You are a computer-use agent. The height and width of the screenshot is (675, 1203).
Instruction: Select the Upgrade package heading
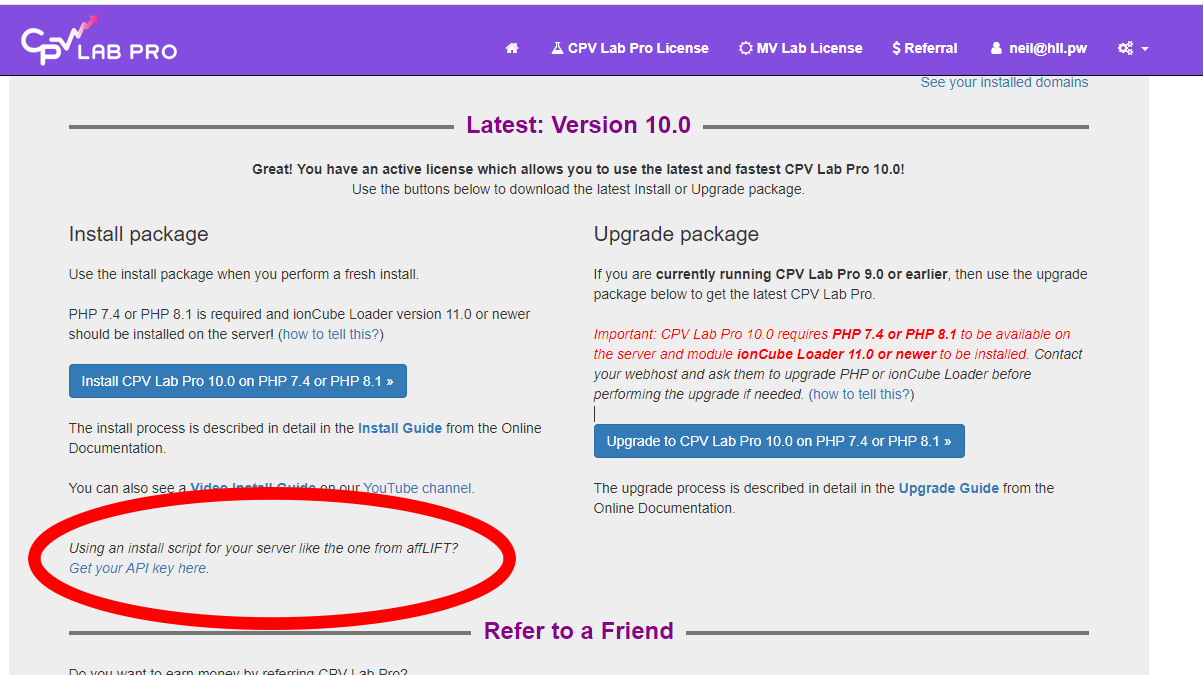coord(676,234)
